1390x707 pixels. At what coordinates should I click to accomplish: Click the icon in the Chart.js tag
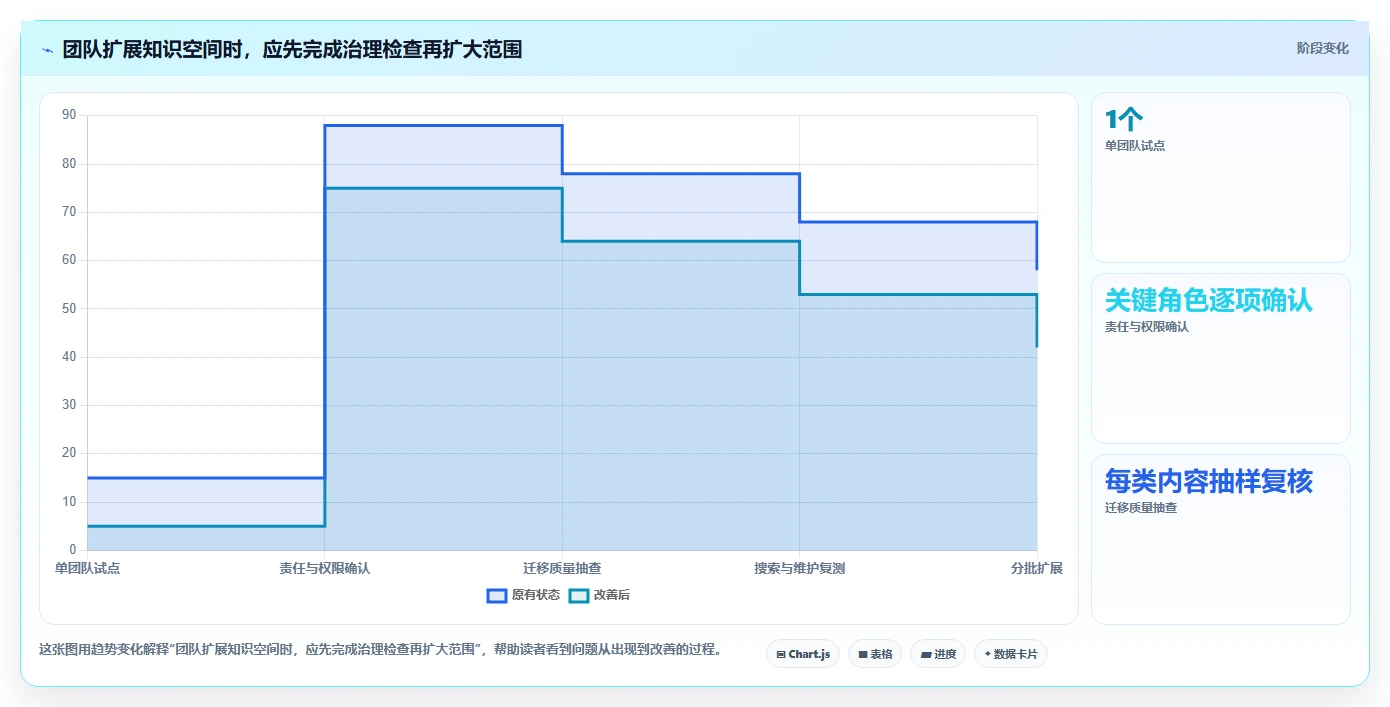click(781, 654)
